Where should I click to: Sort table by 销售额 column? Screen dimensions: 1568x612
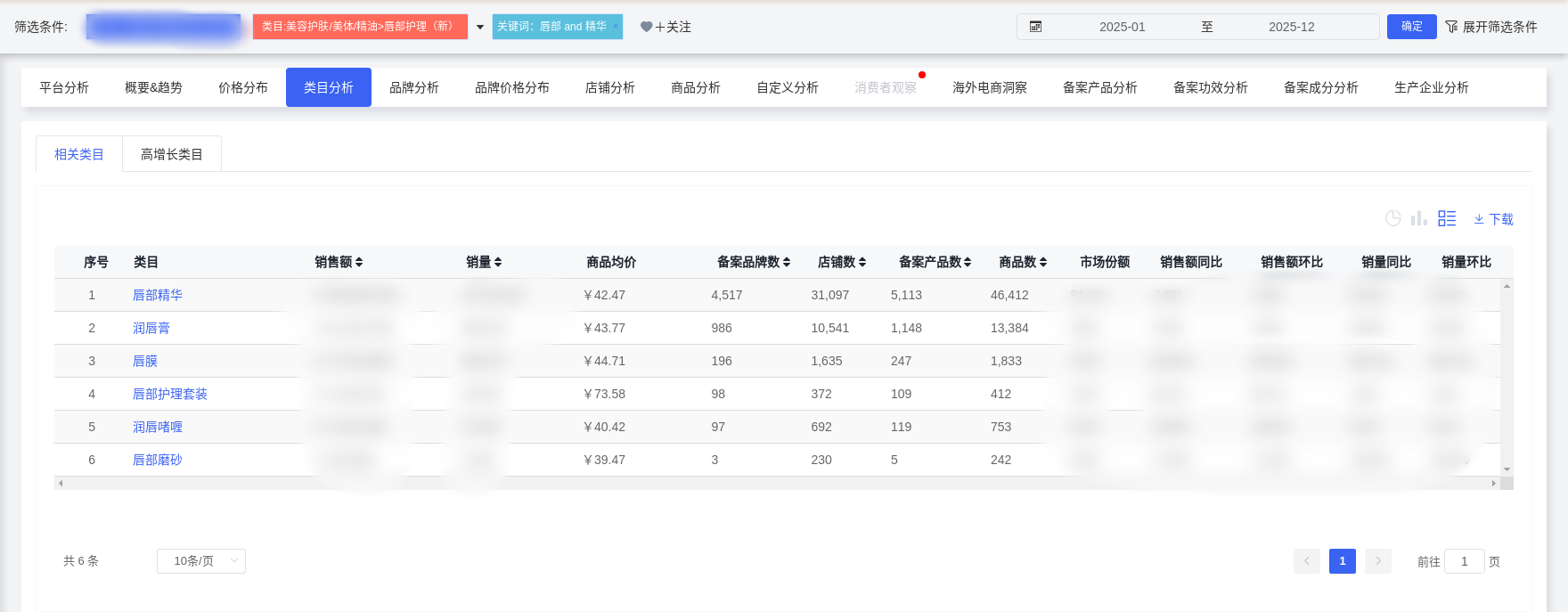tap(339, 262)
